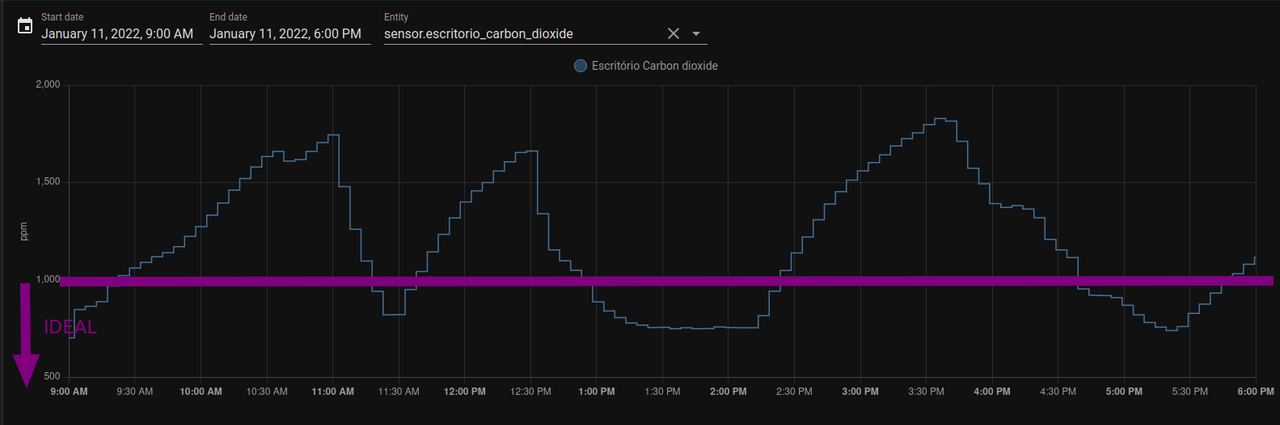
Task: Click the purple IDEAL downward arrow
Action: coord(26,335)
